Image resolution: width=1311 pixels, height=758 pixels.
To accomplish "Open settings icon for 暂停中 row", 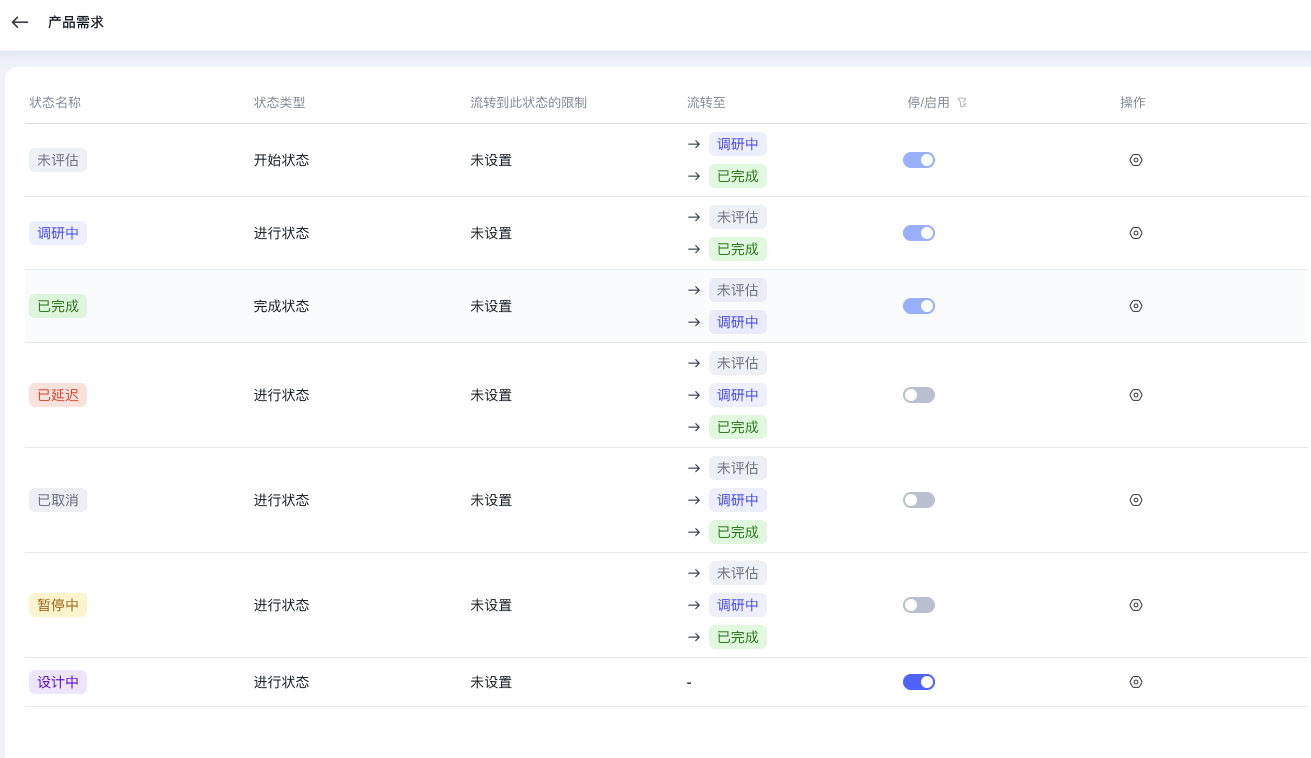I will click(1135, 605).
